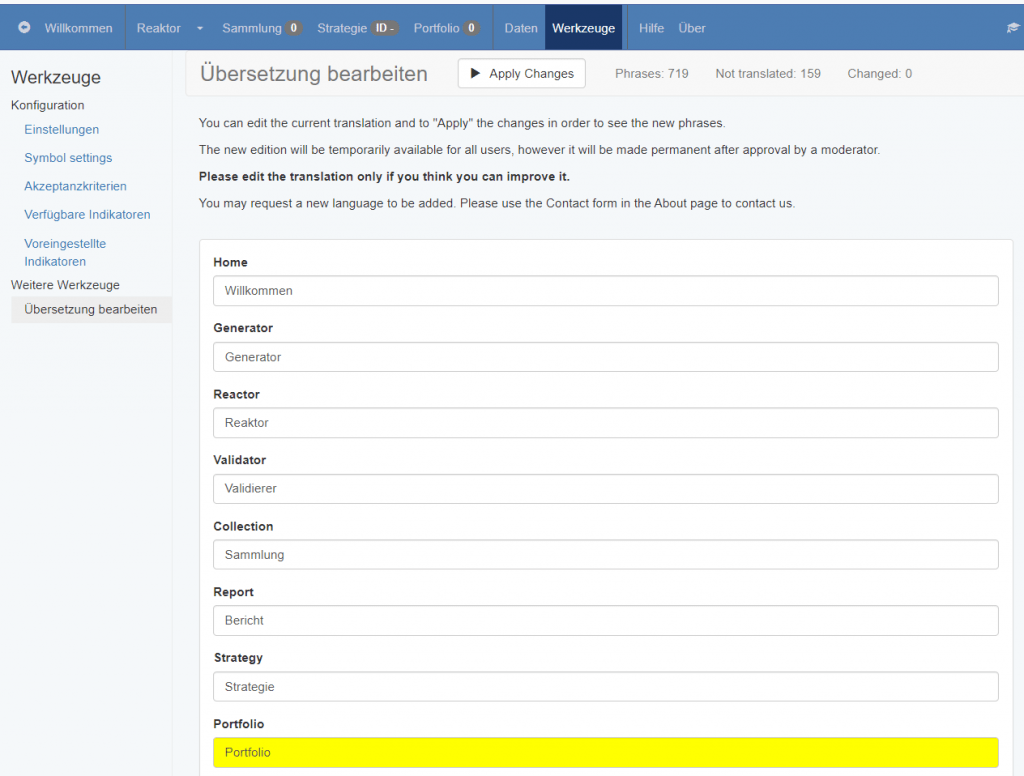Click the Validator translation field containing Validierer
Image resolution: width=1024 pixels, height=776 pixels.
pos(605,489)
